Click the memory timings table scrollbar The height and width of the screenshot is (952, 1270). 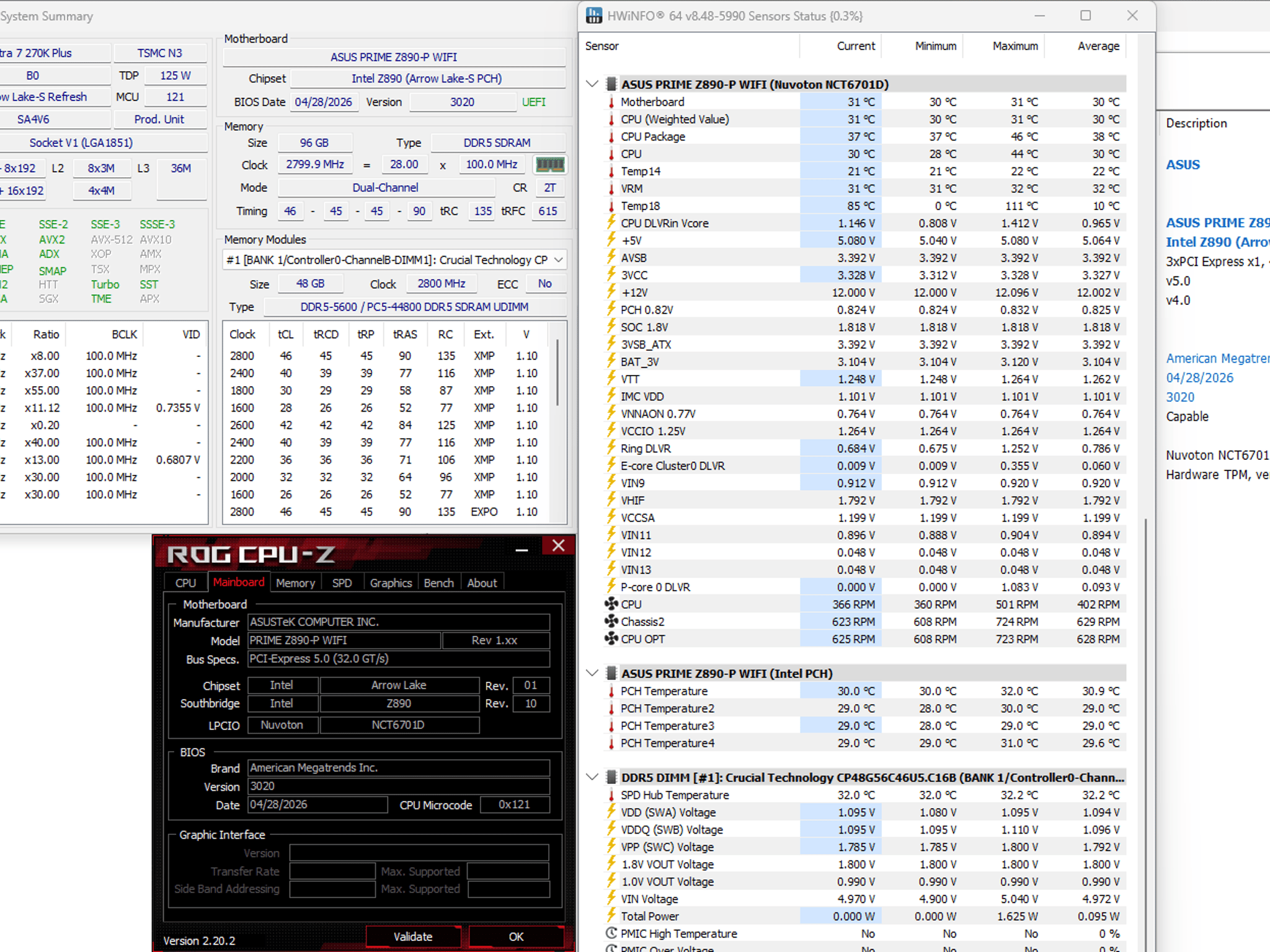point(557,372)
